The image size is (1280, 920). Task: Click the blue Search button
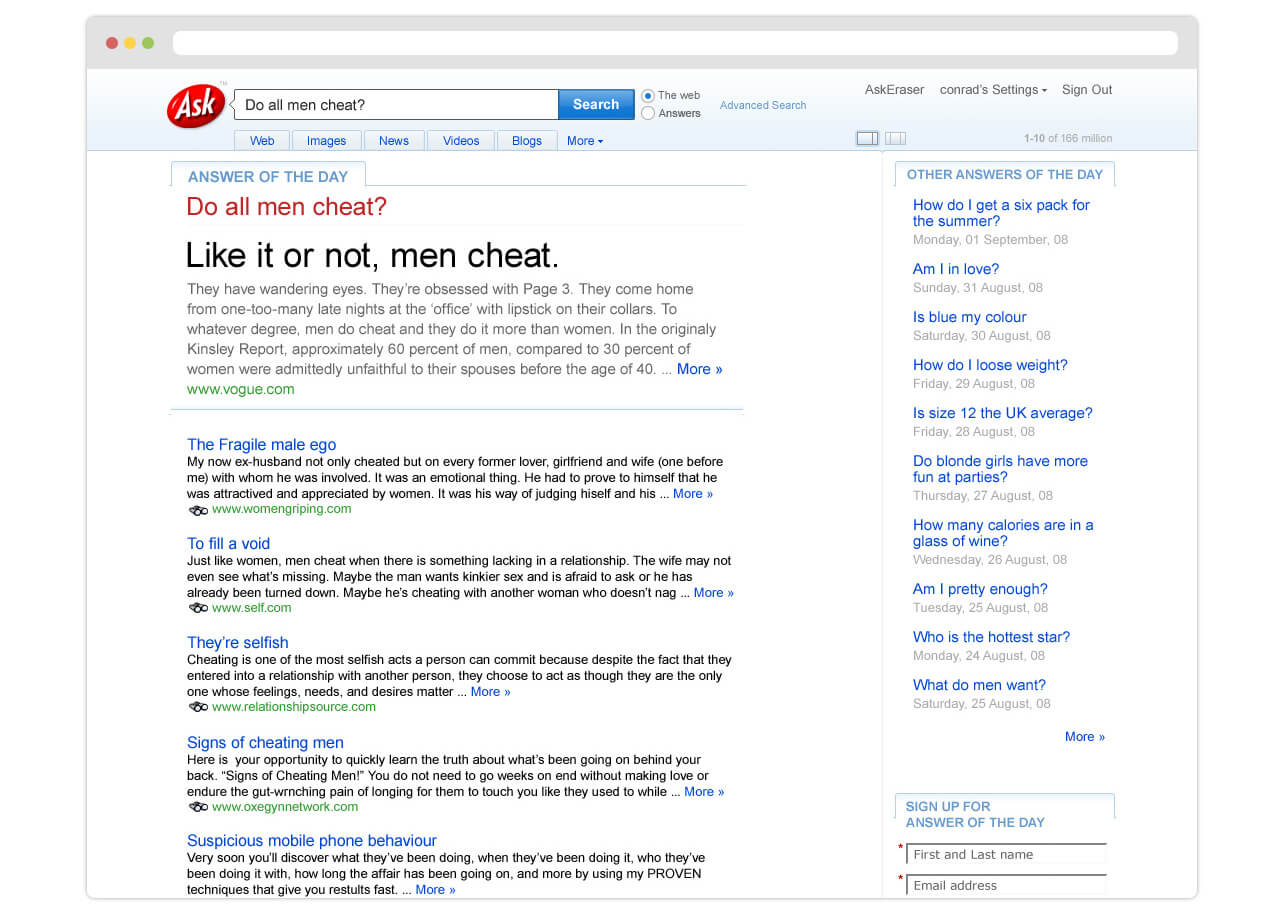click(596, 105)
